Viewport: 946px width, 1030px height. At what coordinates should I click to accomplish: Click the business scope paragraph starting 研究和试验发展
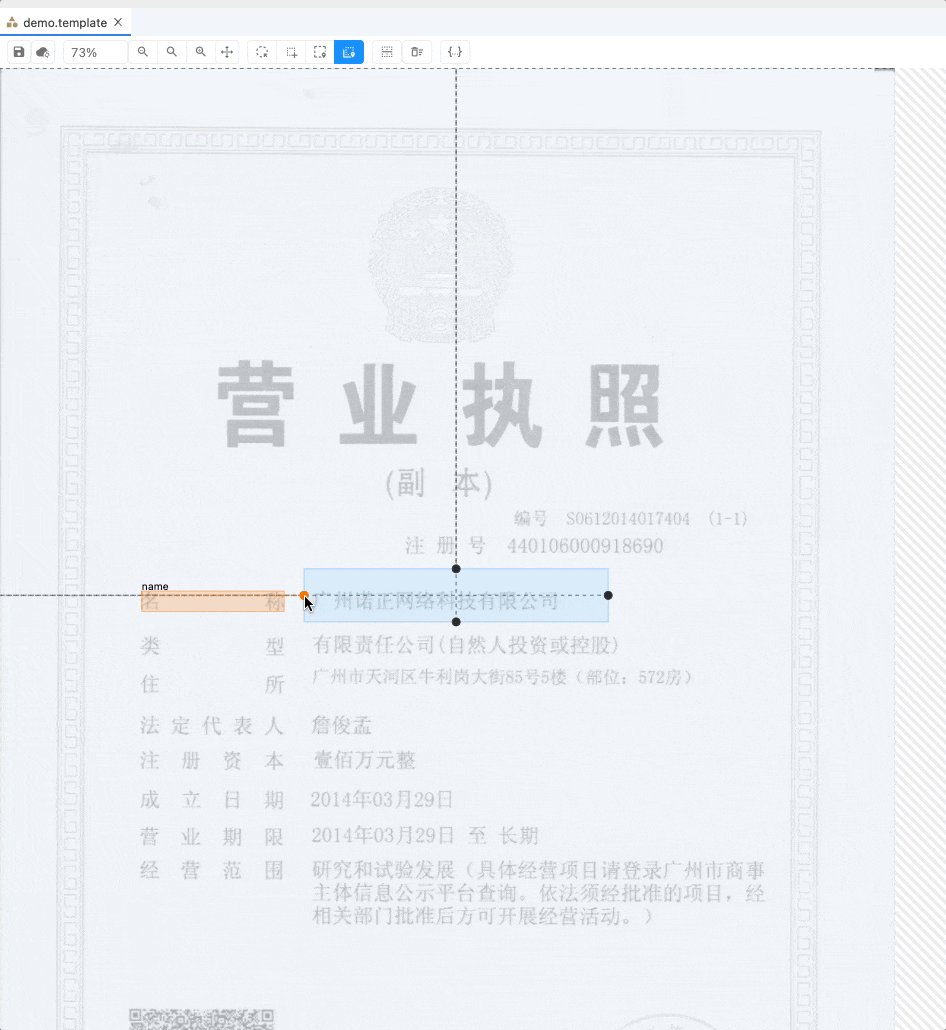point(538,893)
